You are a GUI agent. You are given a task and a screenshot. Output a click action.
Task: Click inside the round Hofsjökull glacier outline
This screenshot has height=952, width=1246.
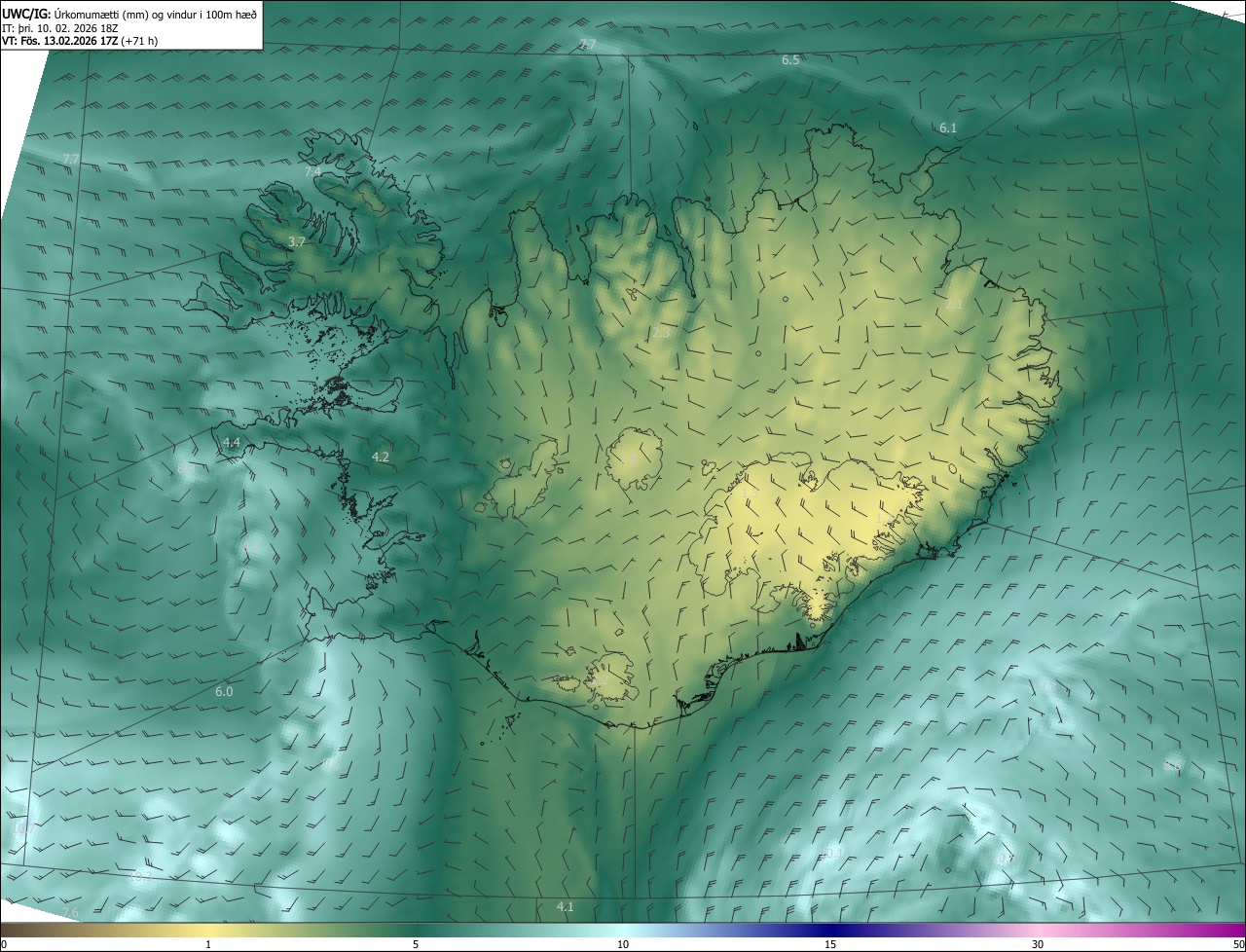634,458
